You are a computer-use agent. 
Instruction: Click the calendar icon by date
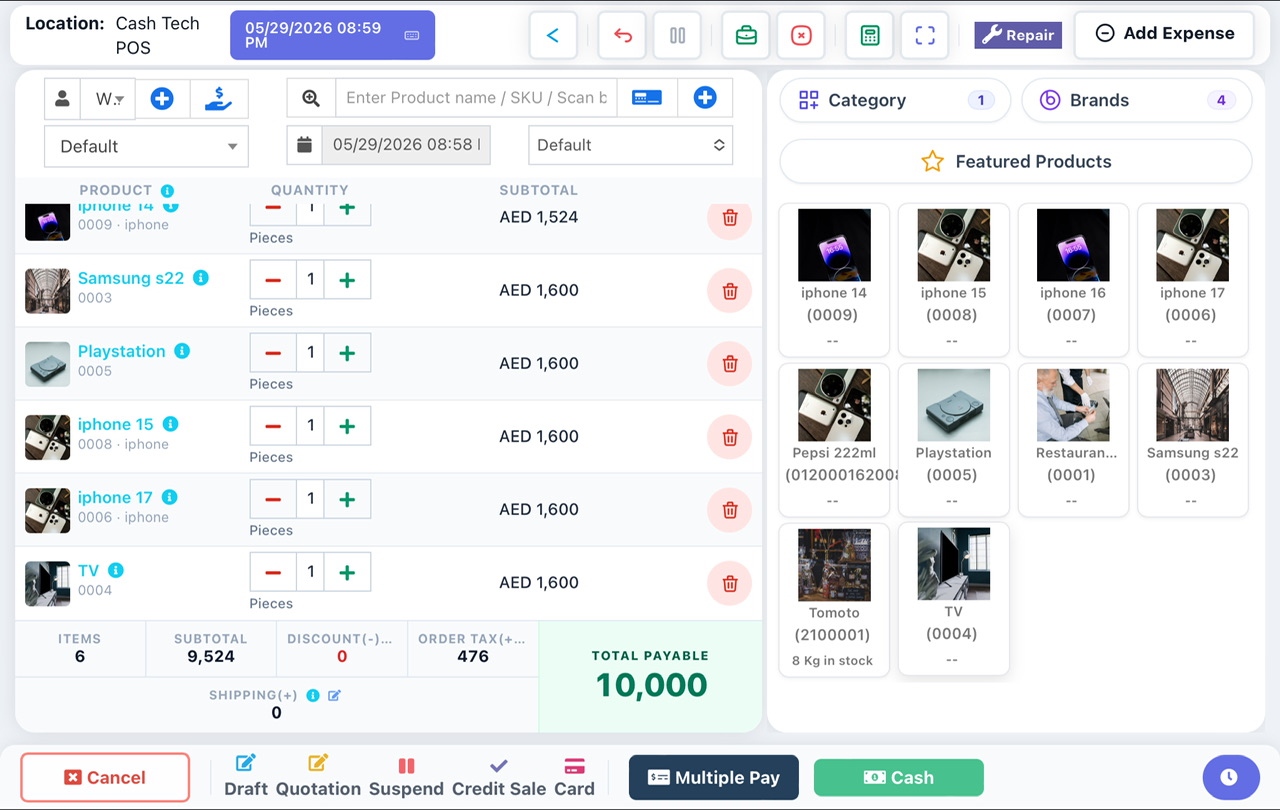tap(304, 145)
